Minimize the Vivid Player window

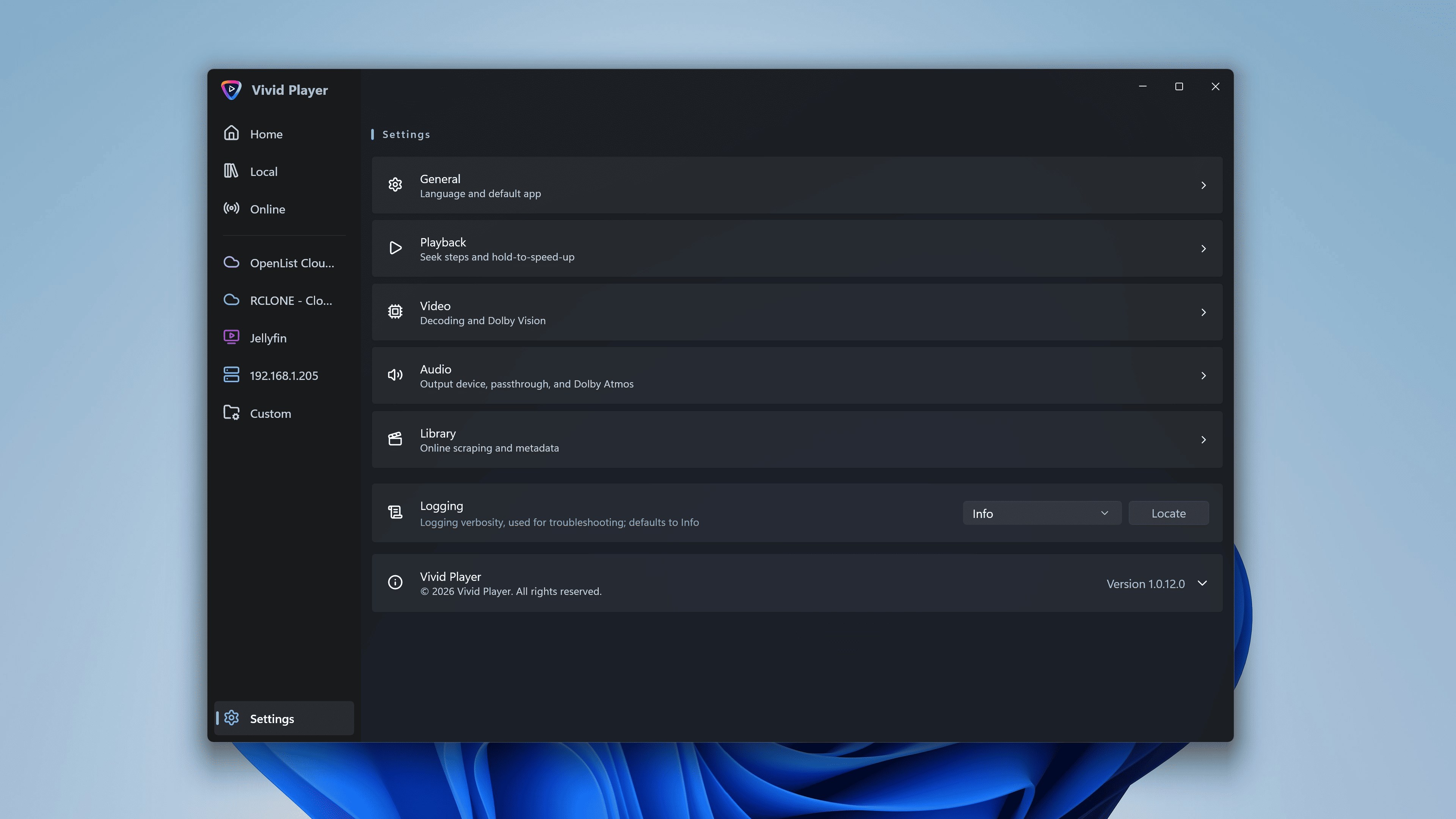point(1142,86)
